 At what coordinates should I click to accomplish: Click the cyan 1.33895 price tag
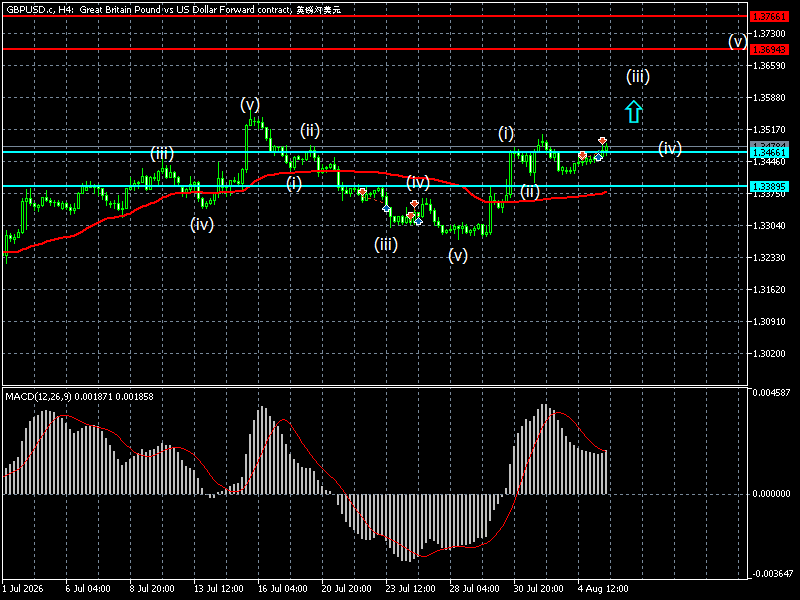pyautogui.click(x=769, y=186)
